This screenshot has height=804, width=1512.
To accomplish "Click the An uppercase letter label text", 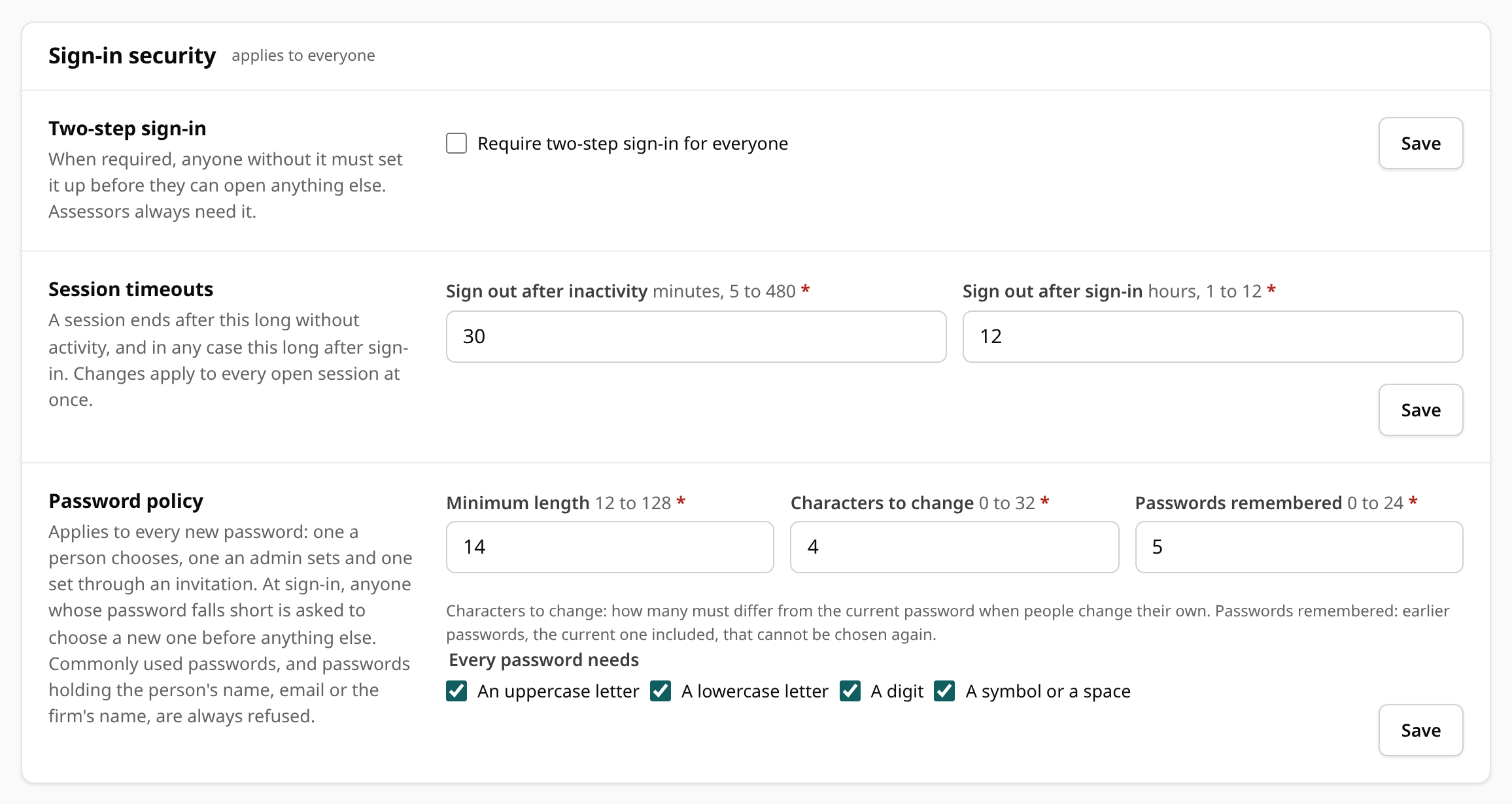I will pos(558,692).
